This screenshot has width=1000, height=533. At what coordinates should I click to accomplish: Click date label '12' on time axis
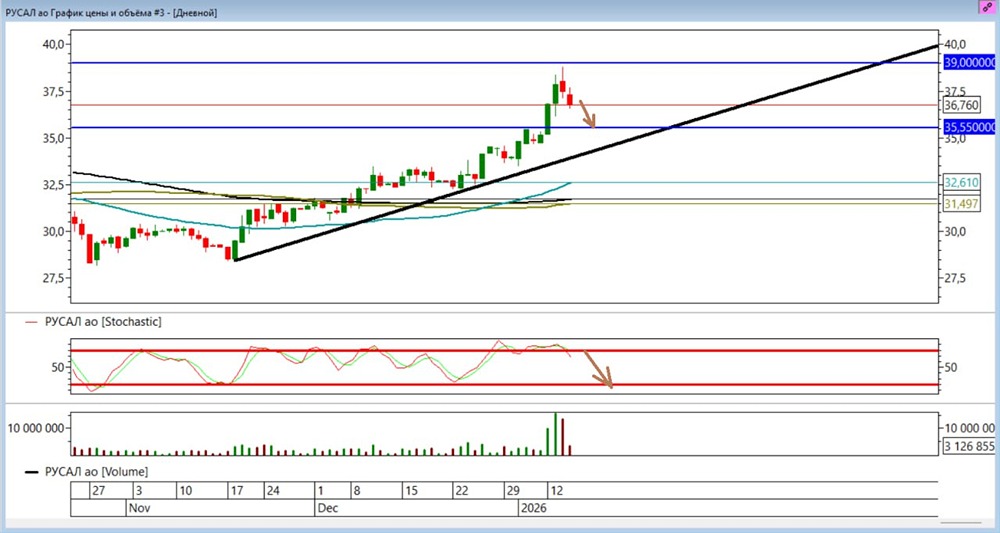pyautogui.click(x=556, y=491)
